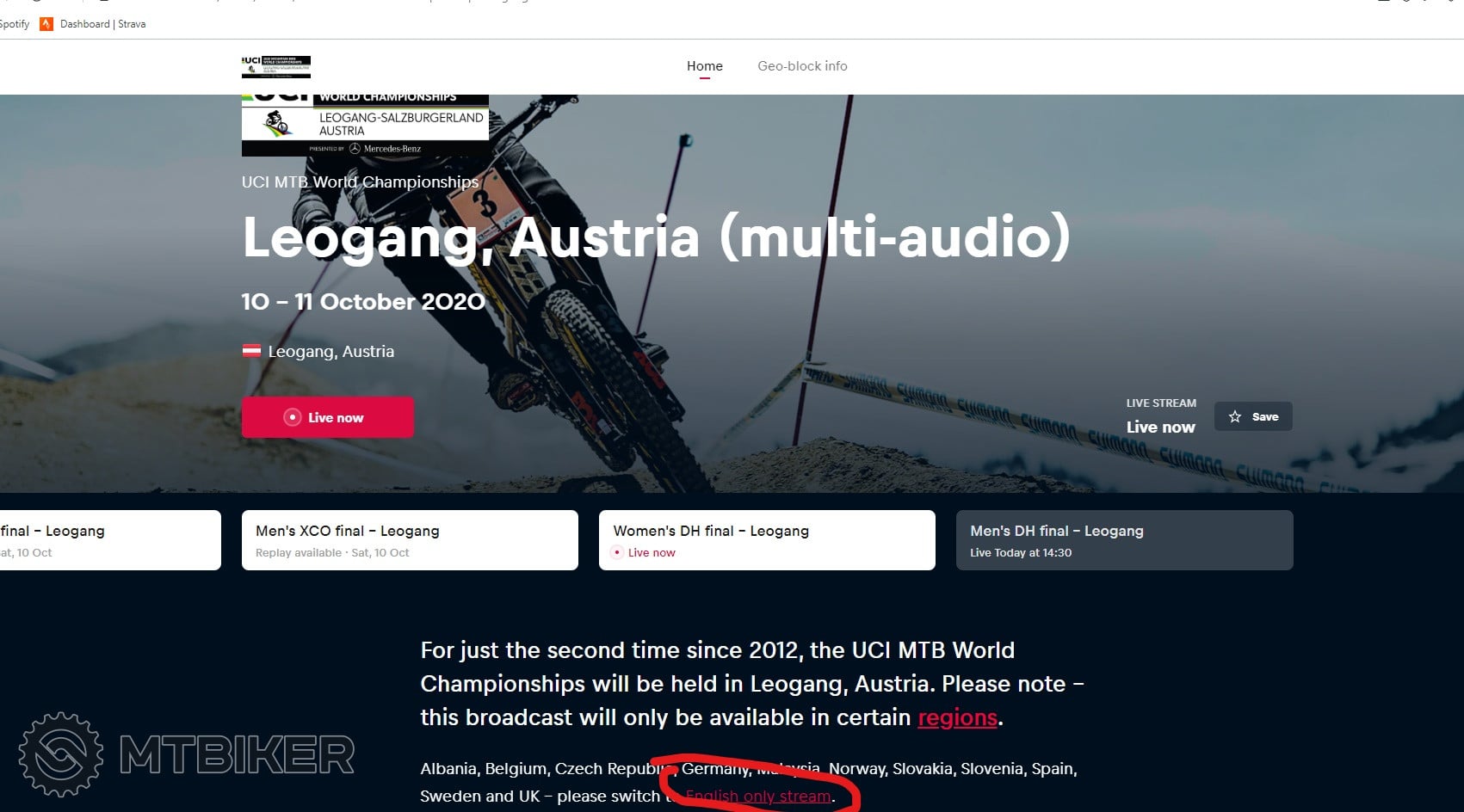Select the Men's DH final card
Image resolution: width=1464 pixels, height=812 pixels.
pyautogui.click(x=1123, y=540)
